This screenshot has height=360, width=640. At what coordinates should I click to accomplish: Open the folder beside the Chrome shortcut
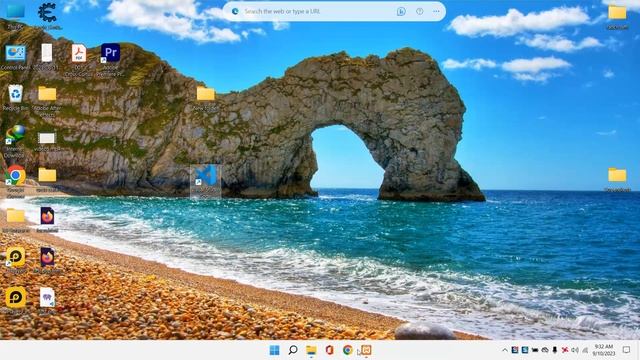click(x=47, y=178)
